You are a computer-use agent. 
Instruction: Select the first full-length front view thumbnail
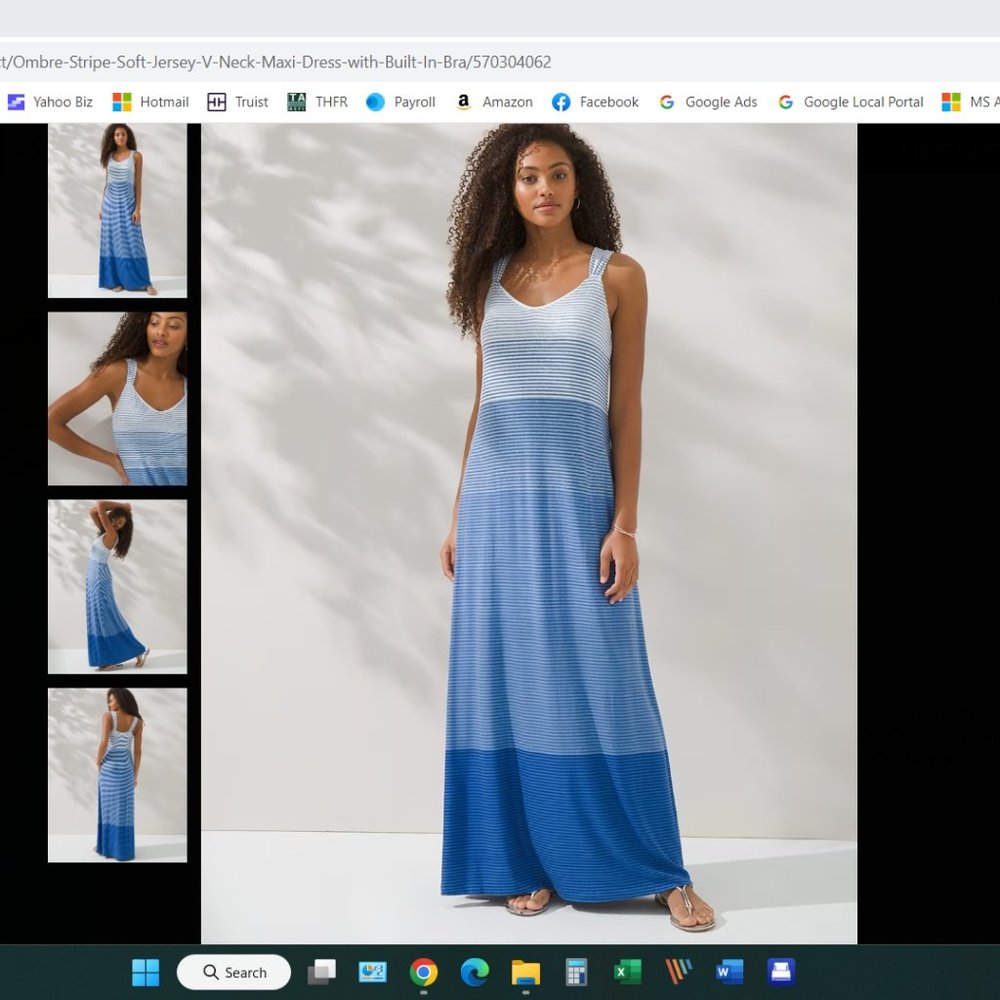117,210
